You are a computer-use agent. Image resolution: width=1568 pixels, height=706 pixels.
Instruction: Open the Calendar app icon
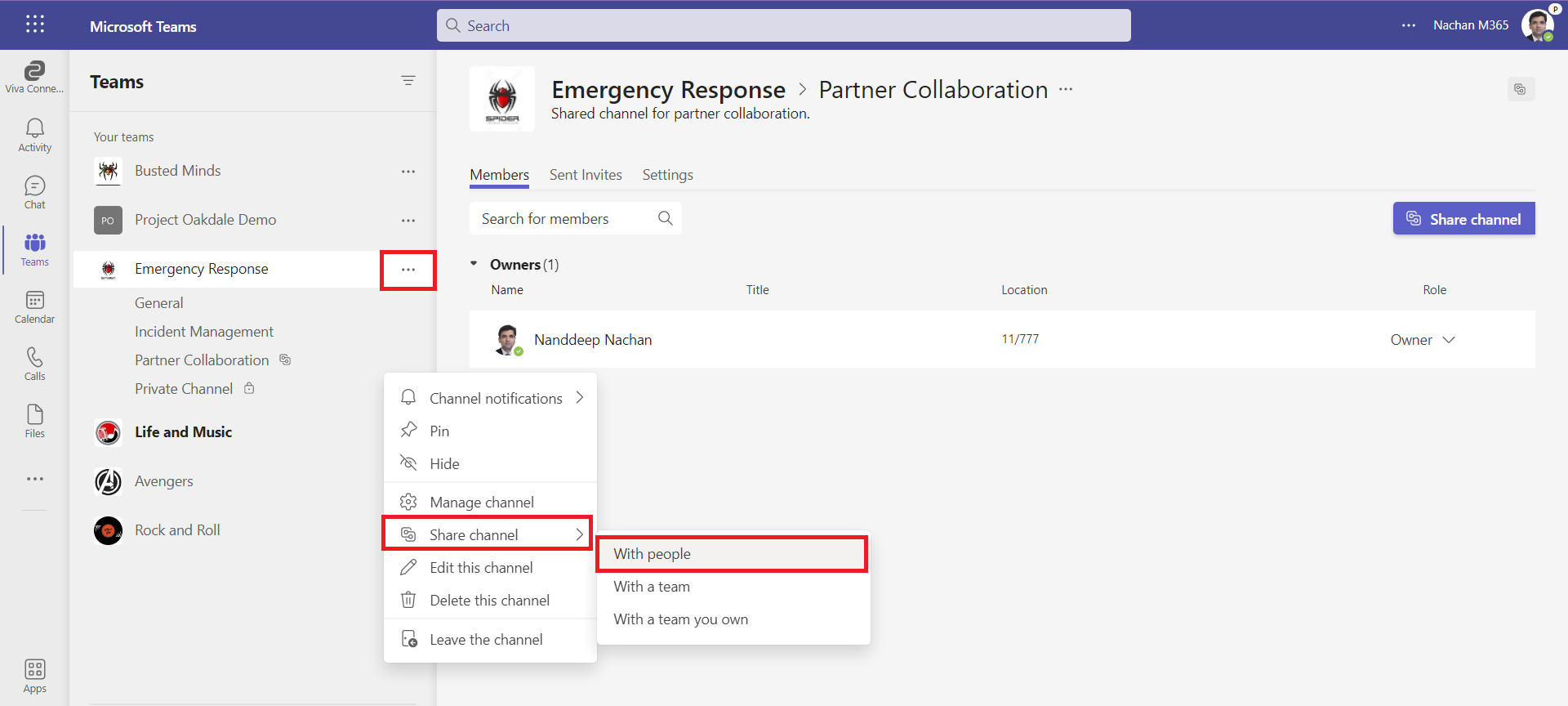pos(34,306)
